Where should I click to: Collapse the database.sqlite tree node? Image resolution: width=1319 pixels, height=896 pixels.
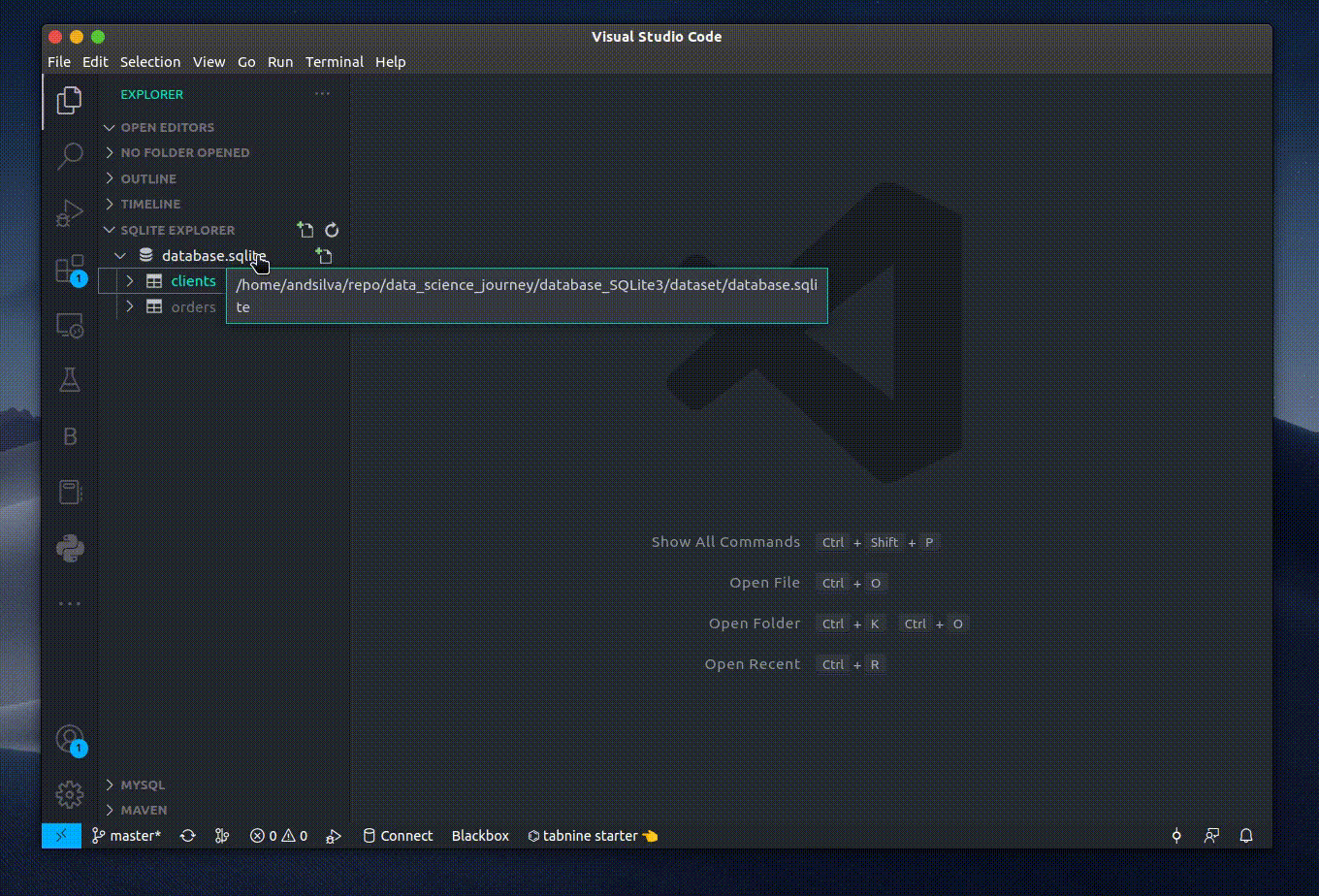119,256
